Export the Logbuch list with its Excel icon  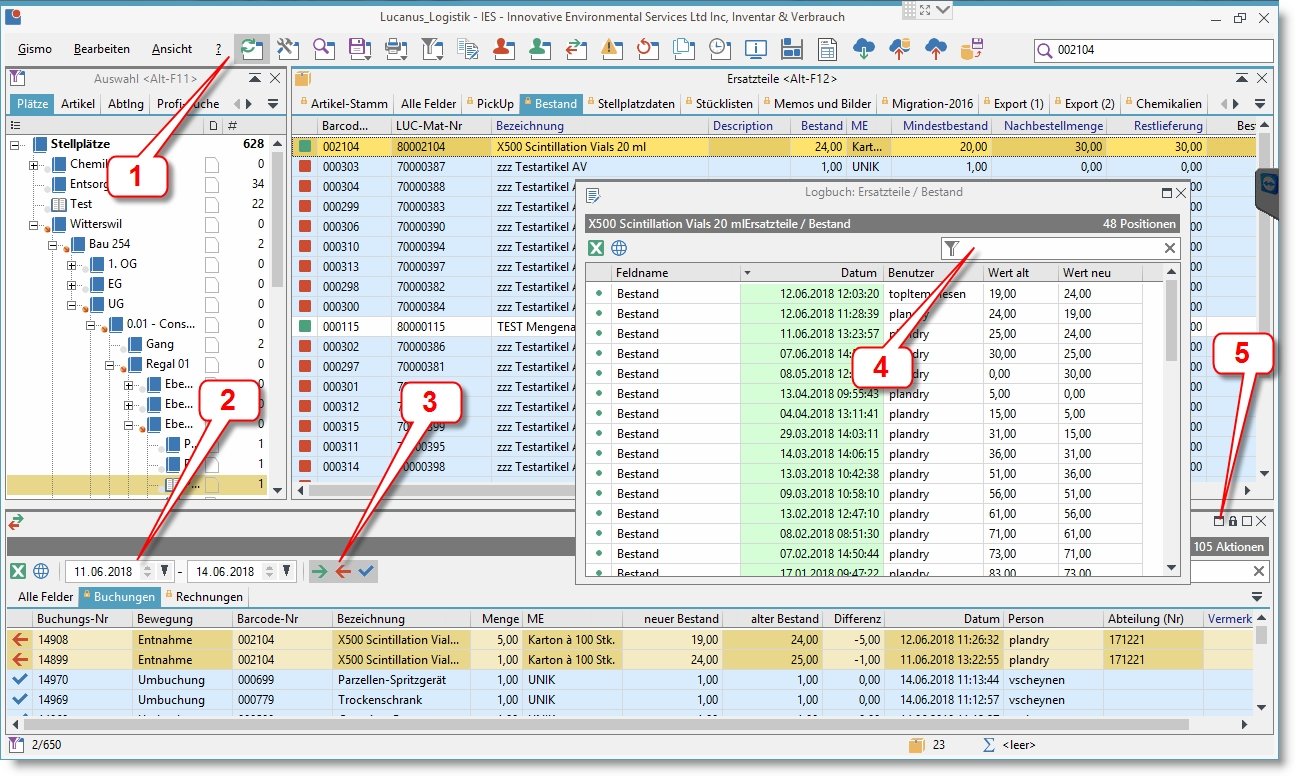595,248
